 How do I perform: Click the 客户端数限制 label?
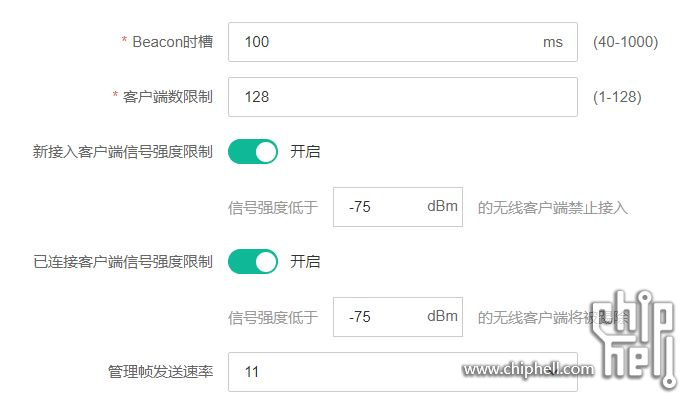pyautogui.click(x=168, y=97)
